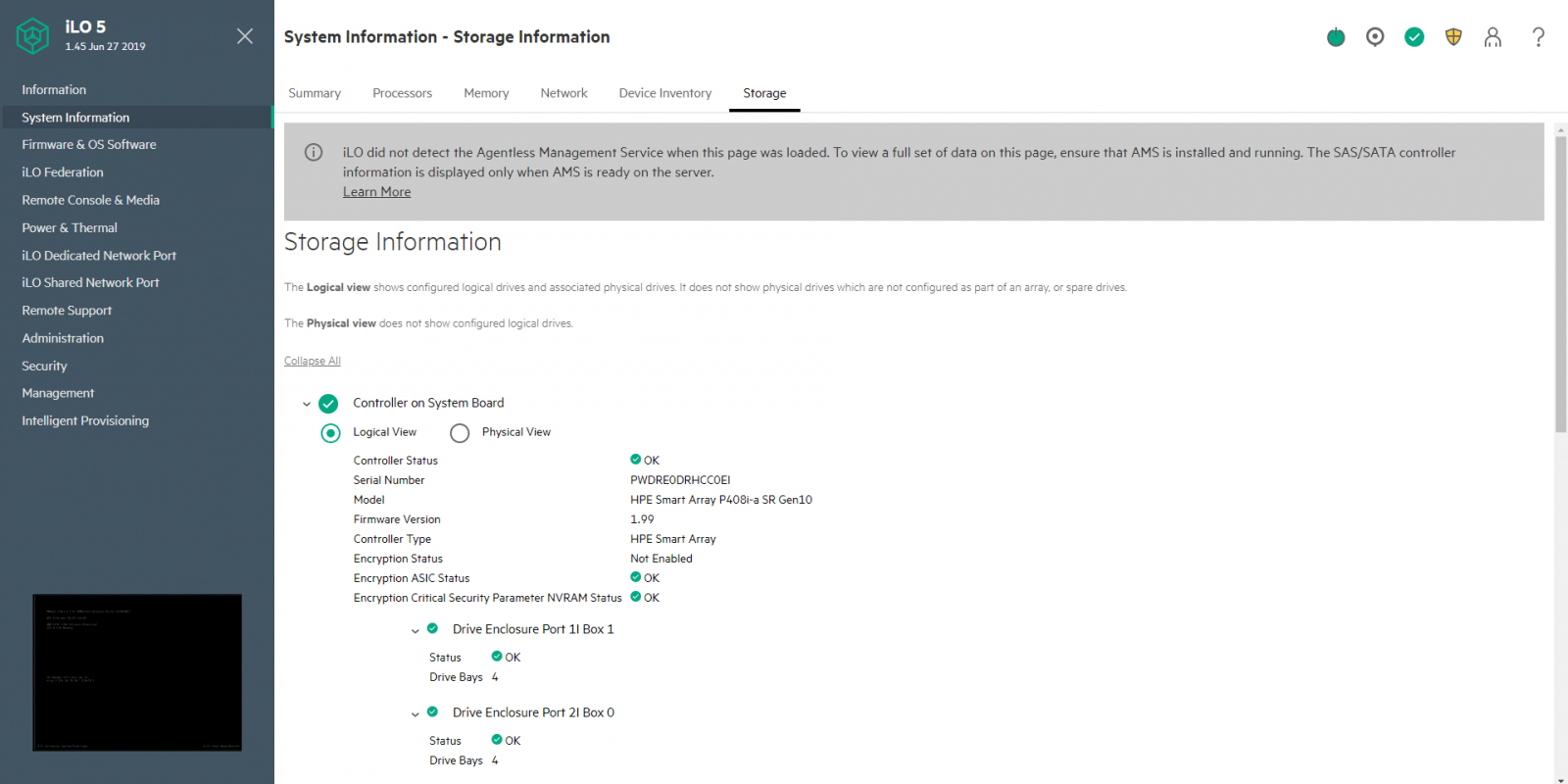Viewport: 1568px width, 784px height.
Task: Select the Physical View radio button
Action: 460,433
